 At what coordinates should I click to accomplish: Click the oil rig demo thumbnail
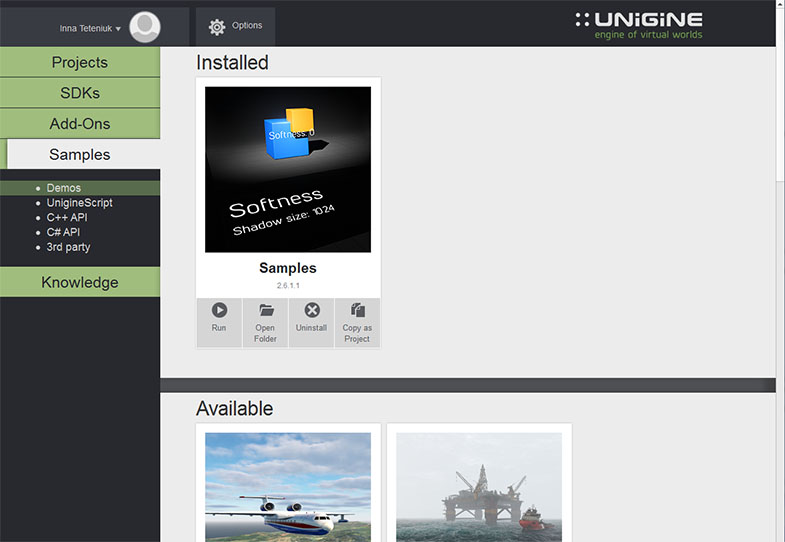pos(479,487)
